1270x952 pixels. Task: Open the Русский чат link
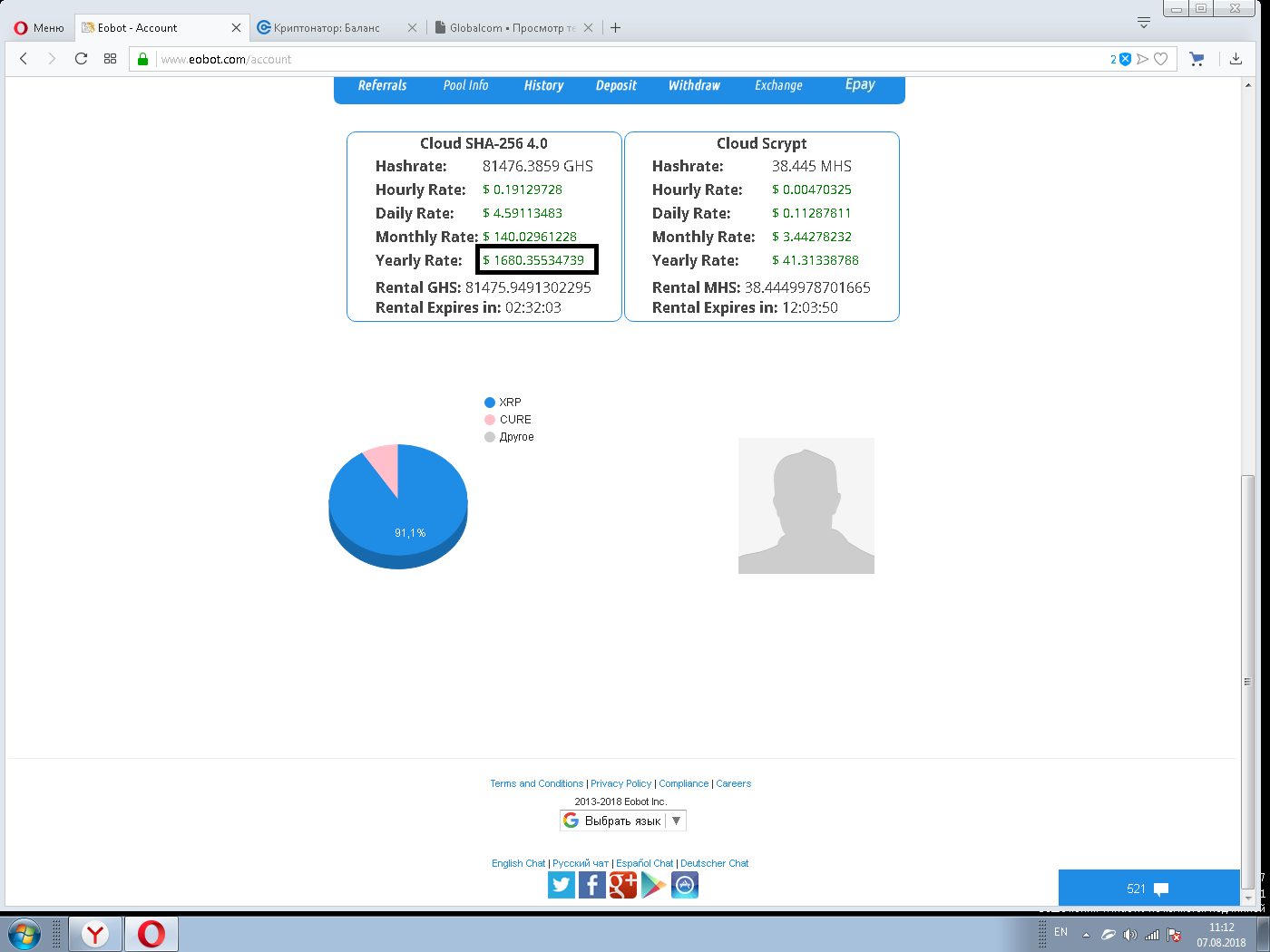pos(581,863)
